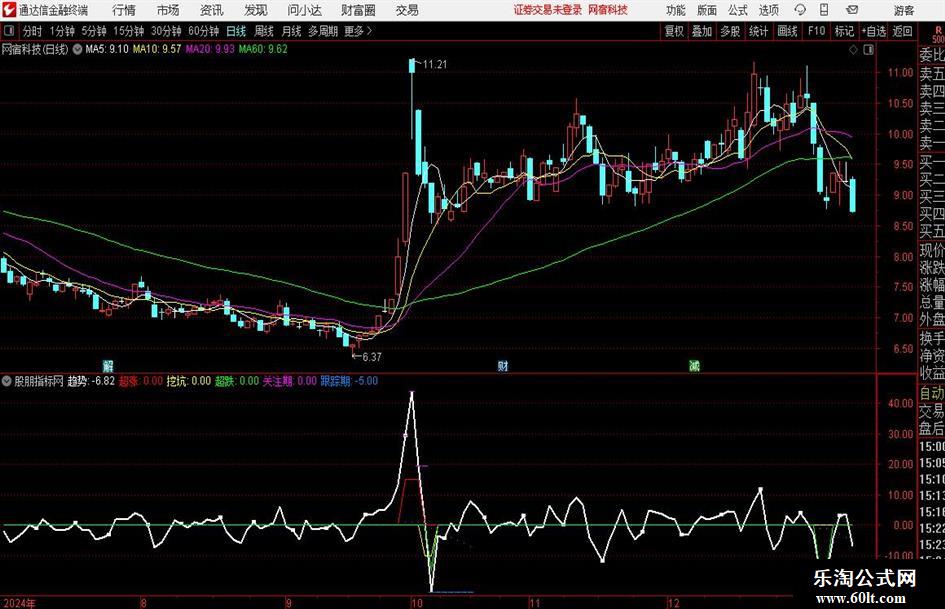Click the 返回 back button
This screenshot has height=609, width=945.
[902, 31]
